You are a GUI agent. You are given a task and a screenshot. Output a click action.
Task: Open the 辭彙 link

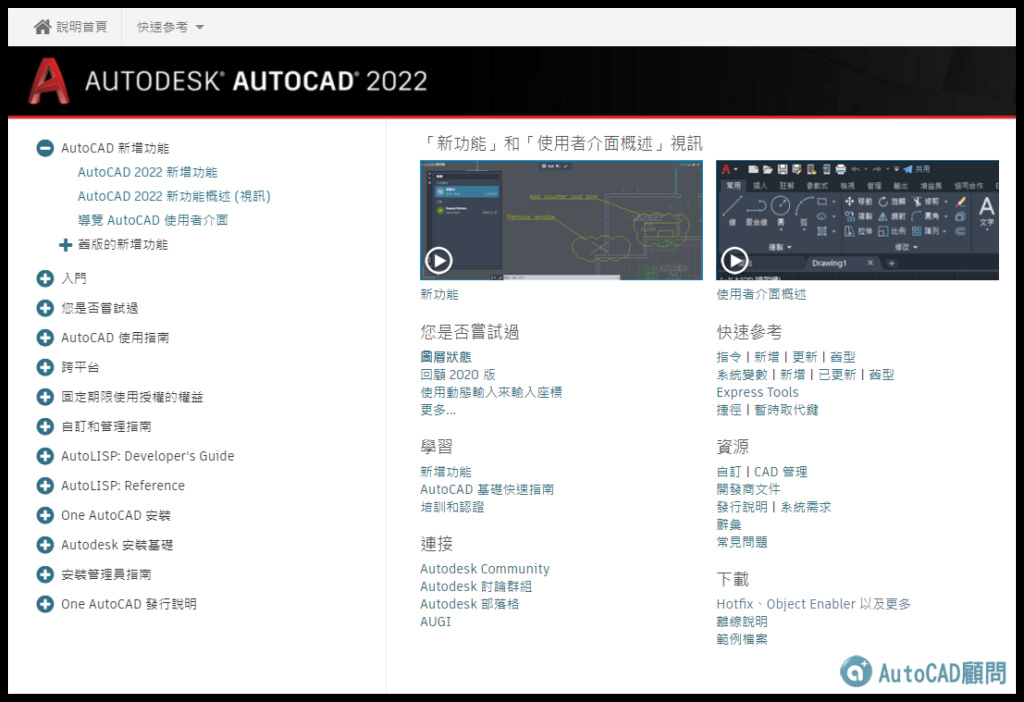pyautogui.click(x=729, y=525)
